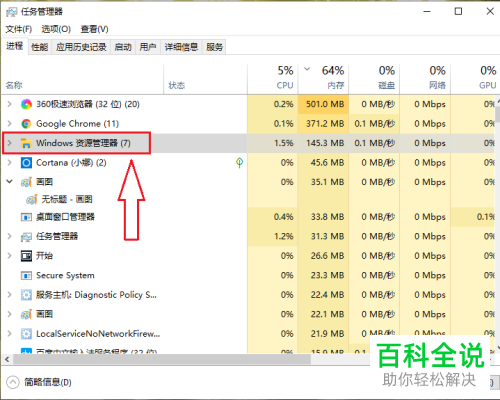Screen dimensions: 500x400
Task: Click the LocalServiceNoNetworkFirewall gear icon
Action: [x=26, y=334]
